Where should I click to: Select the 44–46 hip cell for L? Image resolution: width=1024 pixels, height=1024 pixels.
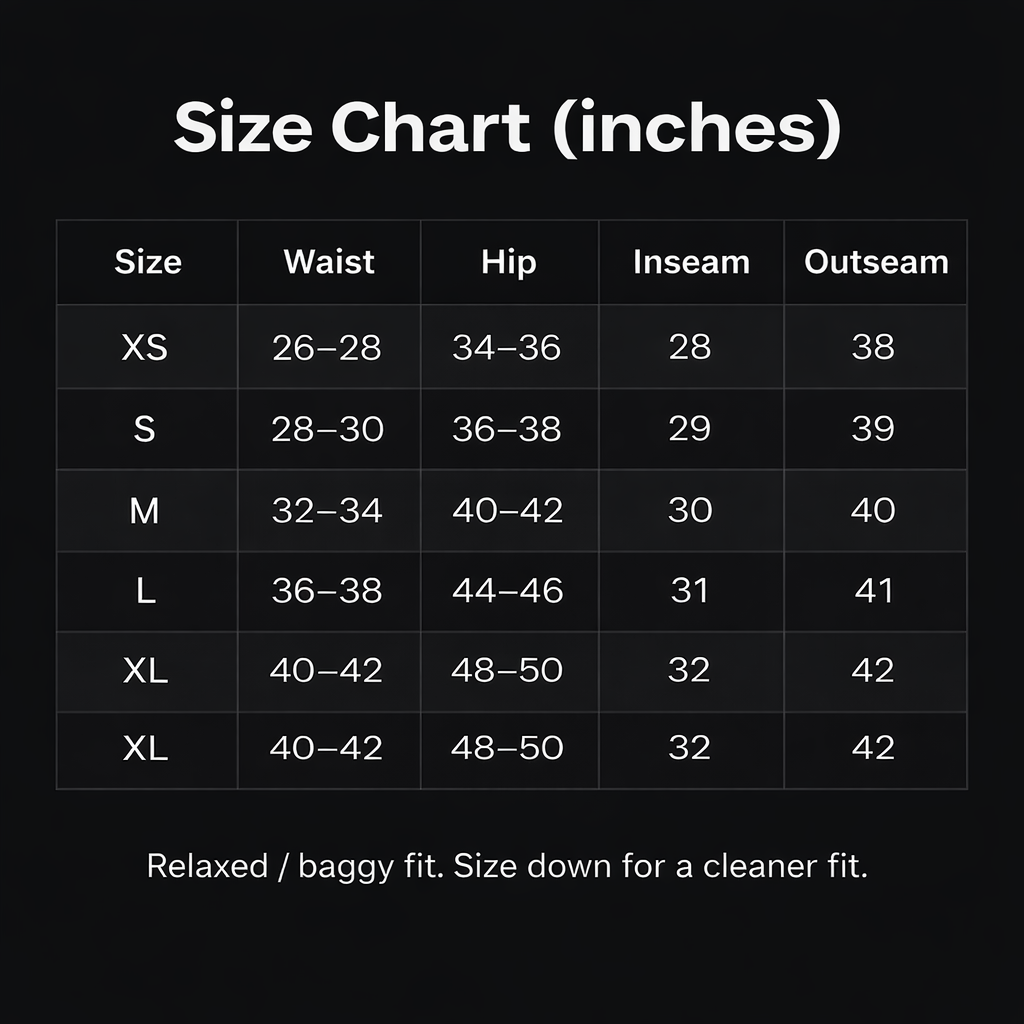(507, 591)
